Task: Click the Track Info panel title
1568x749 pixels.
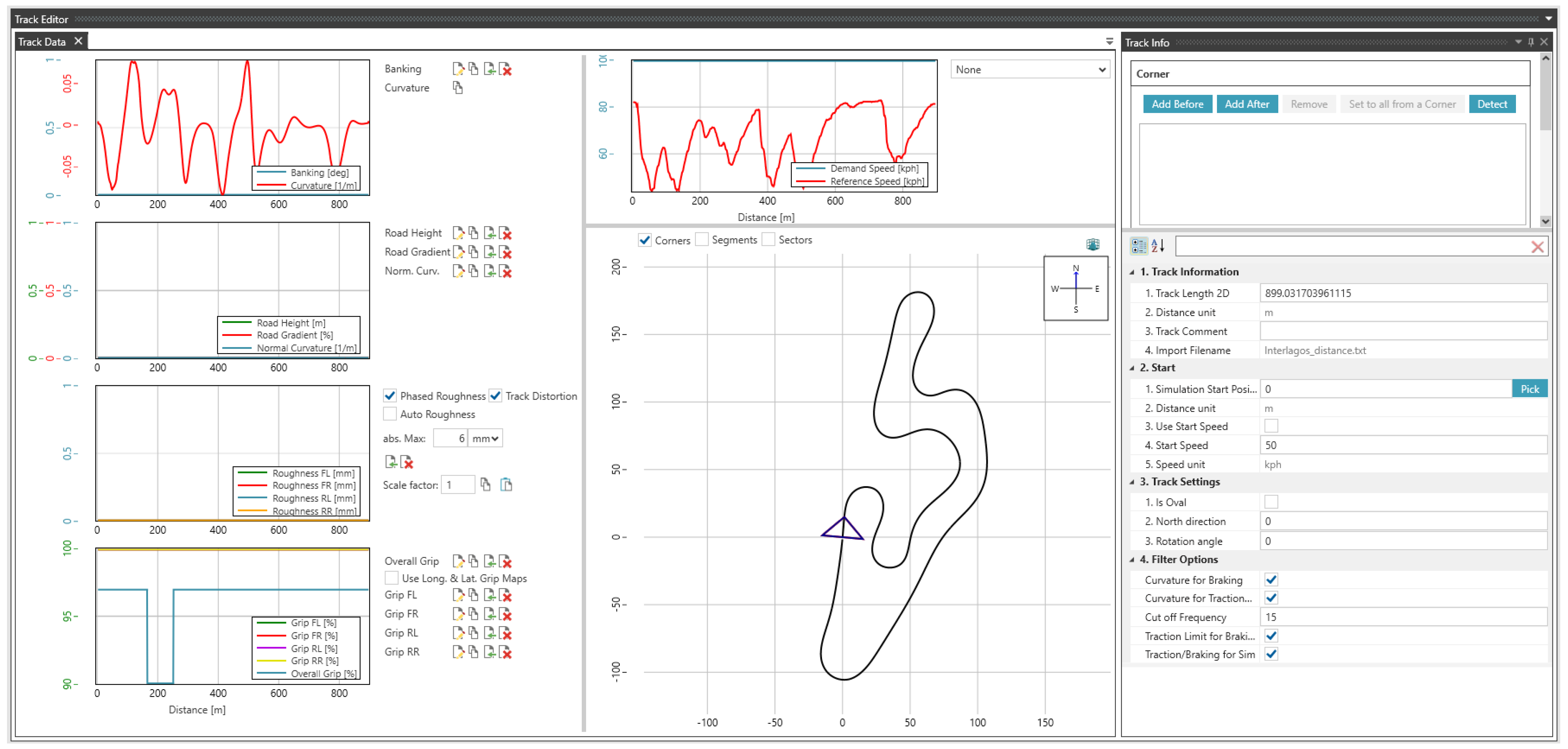Action: click(1147, 42)
